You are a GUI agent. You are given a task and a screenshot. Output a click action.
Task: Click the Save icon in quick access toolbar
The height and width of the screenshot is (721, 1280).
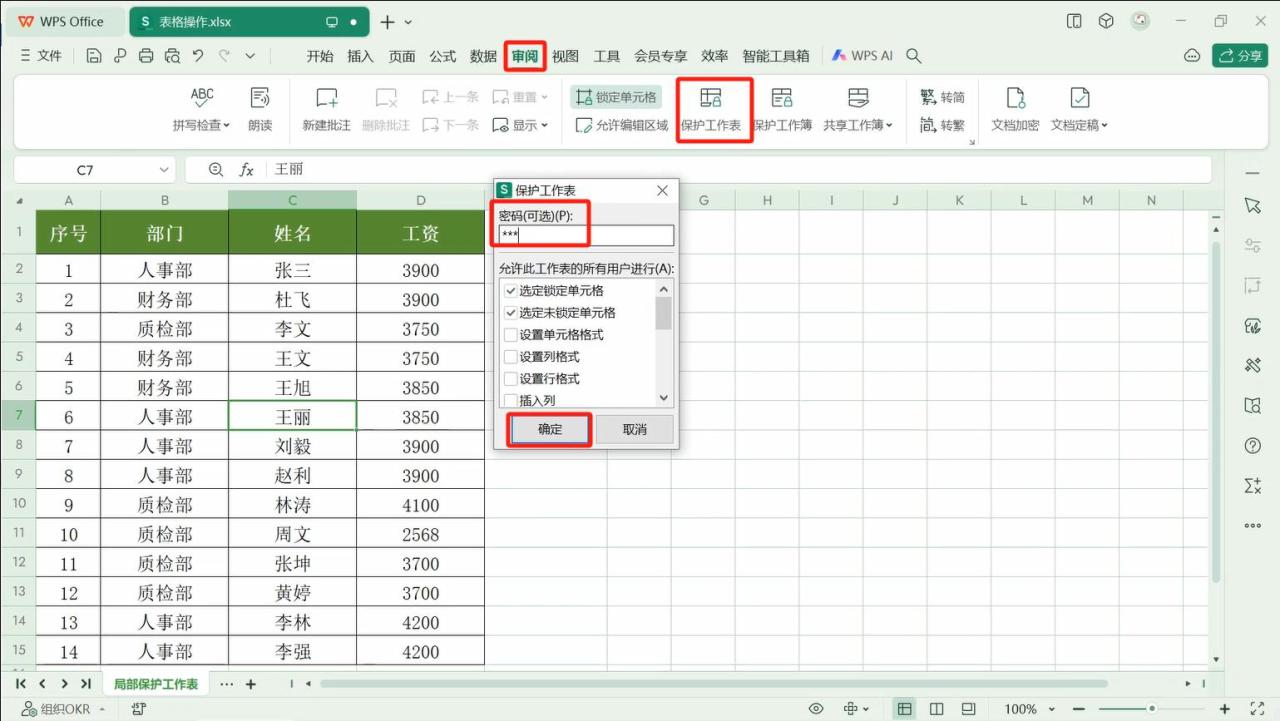tap(94, 56)
